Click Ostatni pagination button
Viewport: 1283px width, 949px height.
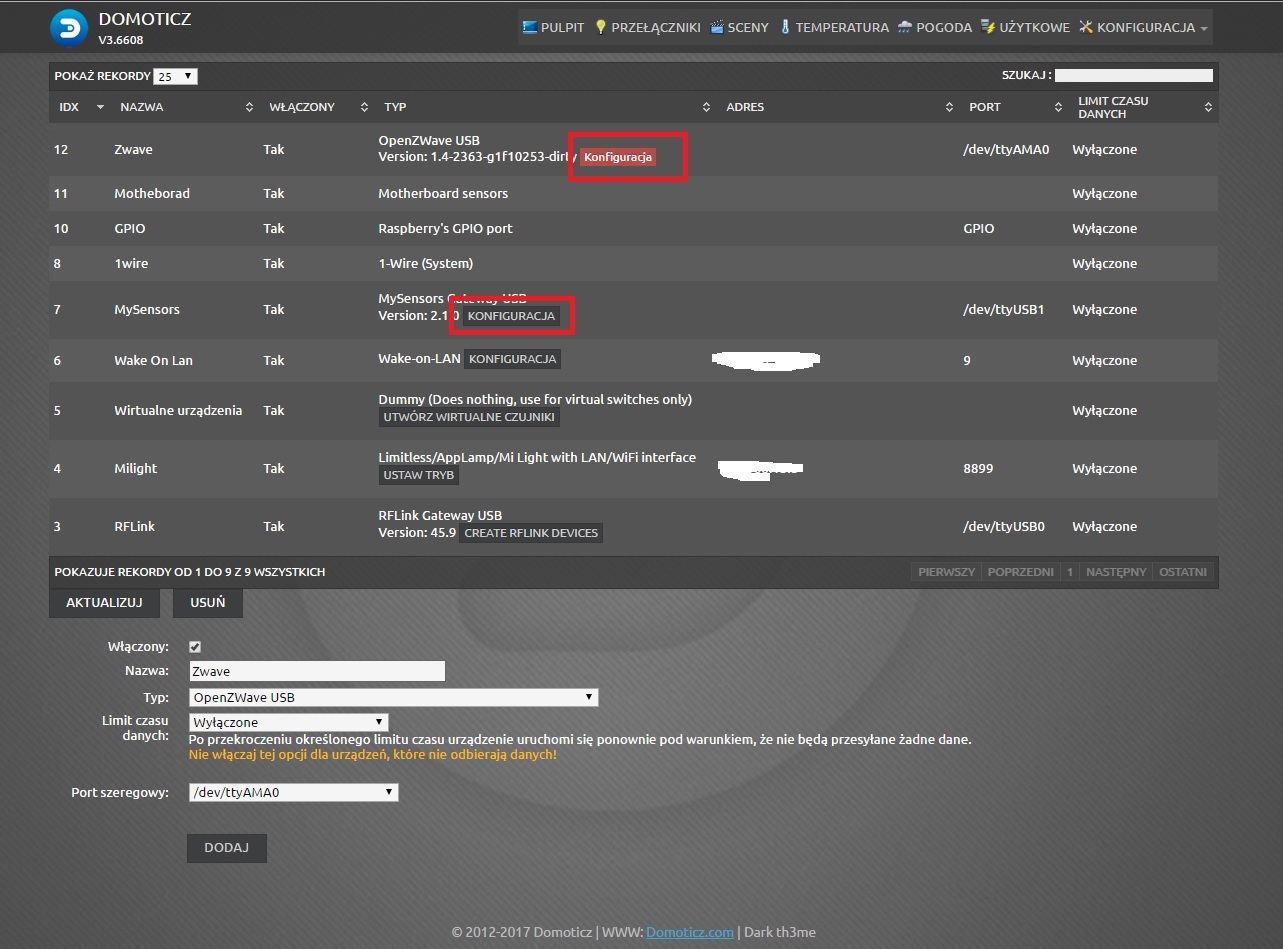[1183, 572]
